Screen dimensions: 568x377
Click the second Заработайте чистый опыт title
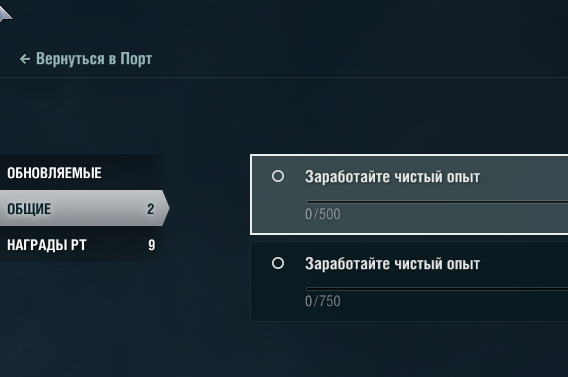[392, 264]
